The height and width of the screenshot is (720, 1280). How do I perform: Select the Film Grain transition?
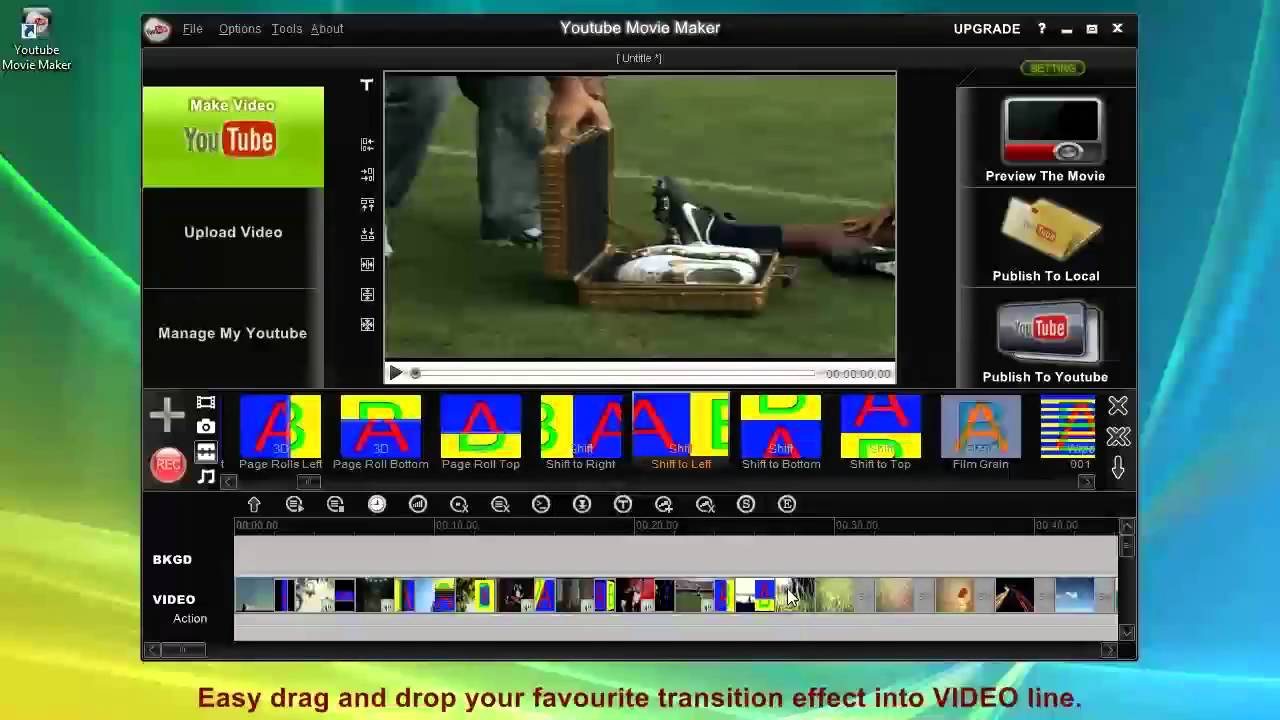click(981, 433)
